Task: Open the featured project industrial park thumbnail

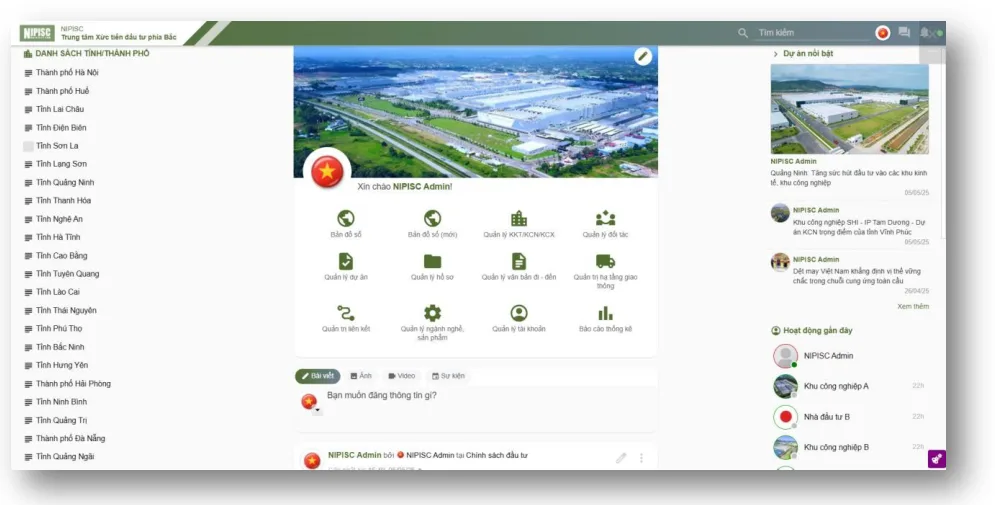Action: 849,109
